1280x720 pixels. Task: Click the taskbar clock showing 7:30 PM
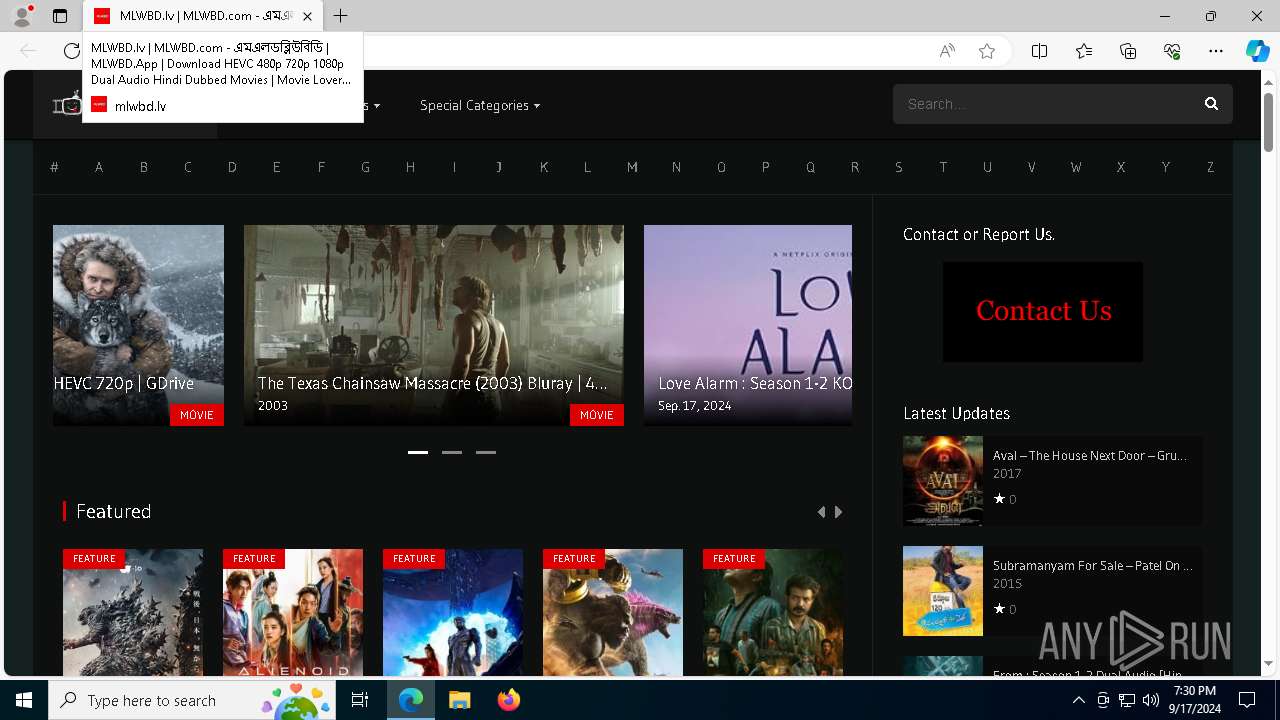(1195, 700)
